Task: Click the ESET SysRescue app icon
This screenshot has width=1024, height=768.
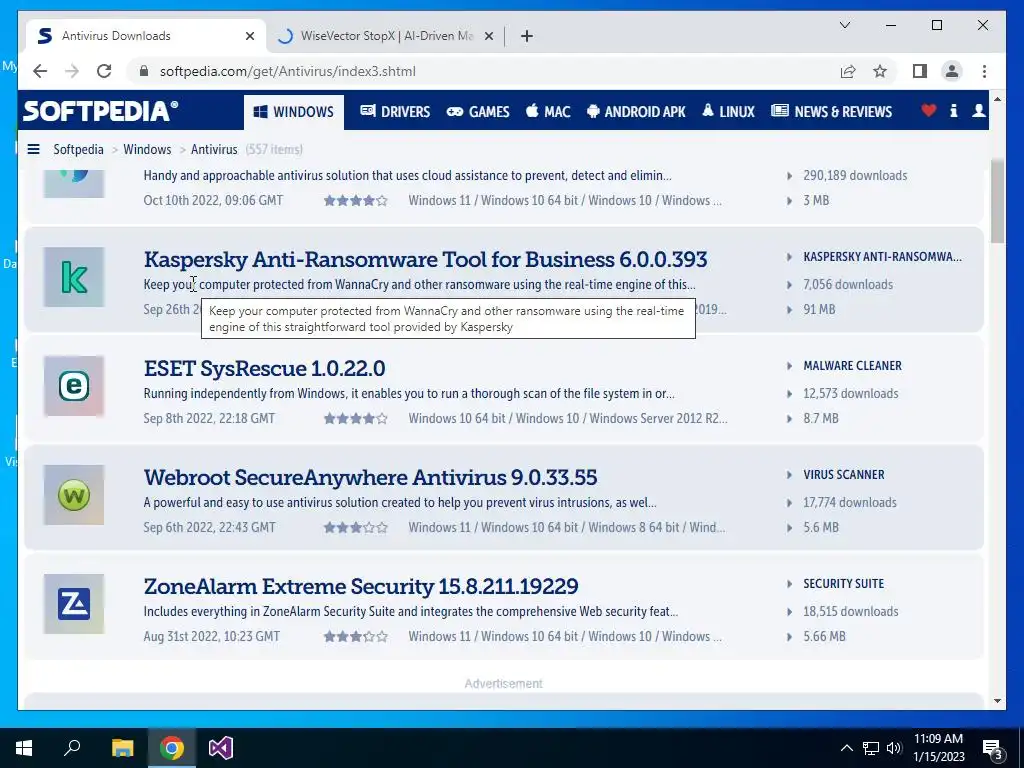Action: pyautogui.click(x=74, y=386)
